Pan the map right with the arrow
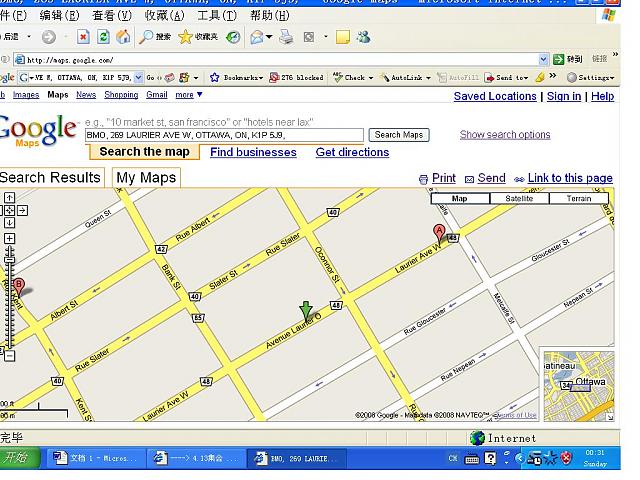 point(21,210)
